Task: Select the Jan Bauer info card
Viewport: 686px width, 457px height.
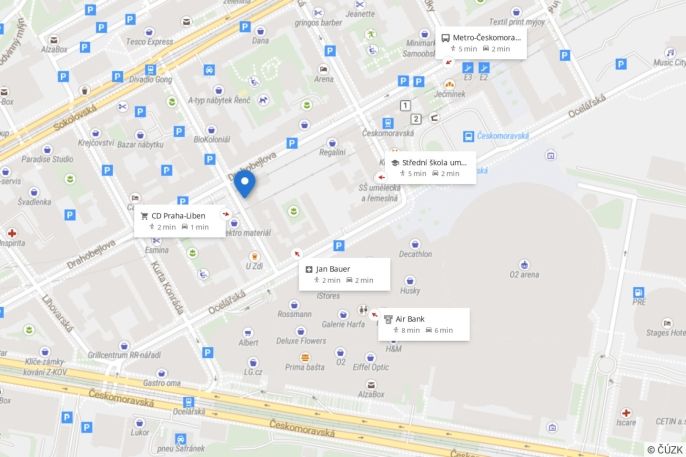Action: pyautogui.click(x=344, y=274)
